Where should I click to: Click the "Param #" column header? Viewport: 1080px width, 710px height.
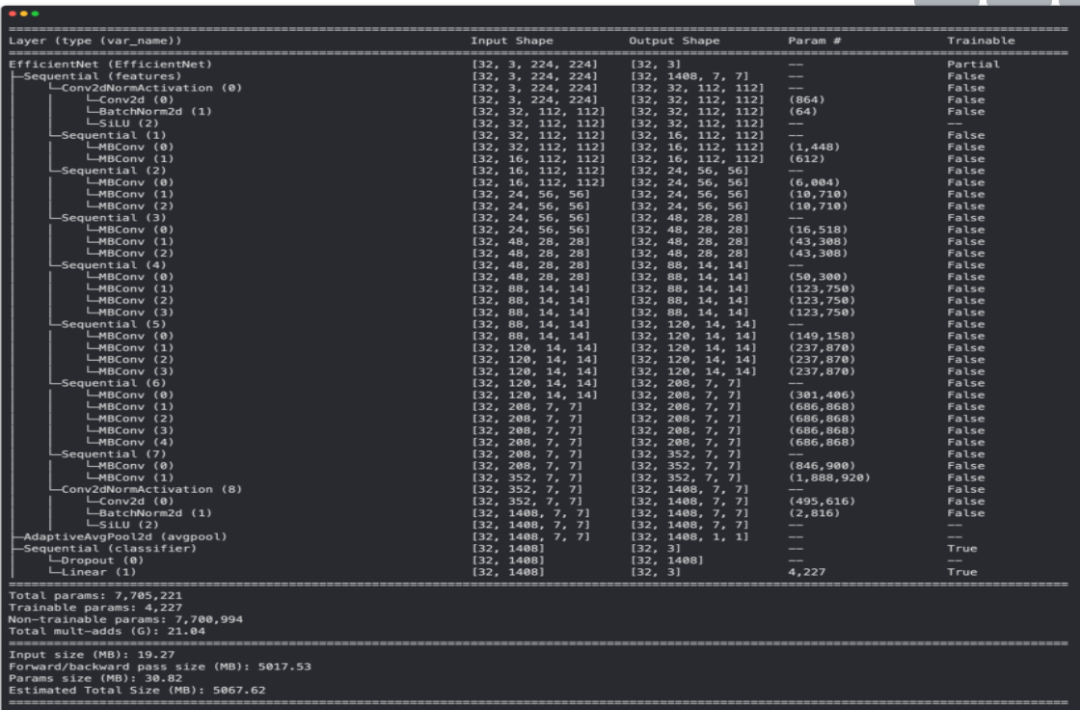coord(814,41)
